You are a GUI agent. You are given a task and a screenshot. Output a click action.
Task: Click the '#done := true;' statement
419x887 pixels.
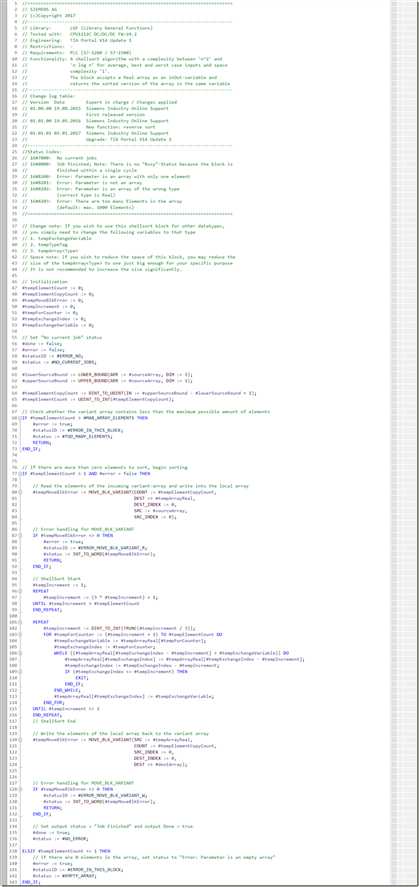click(52, 832)
